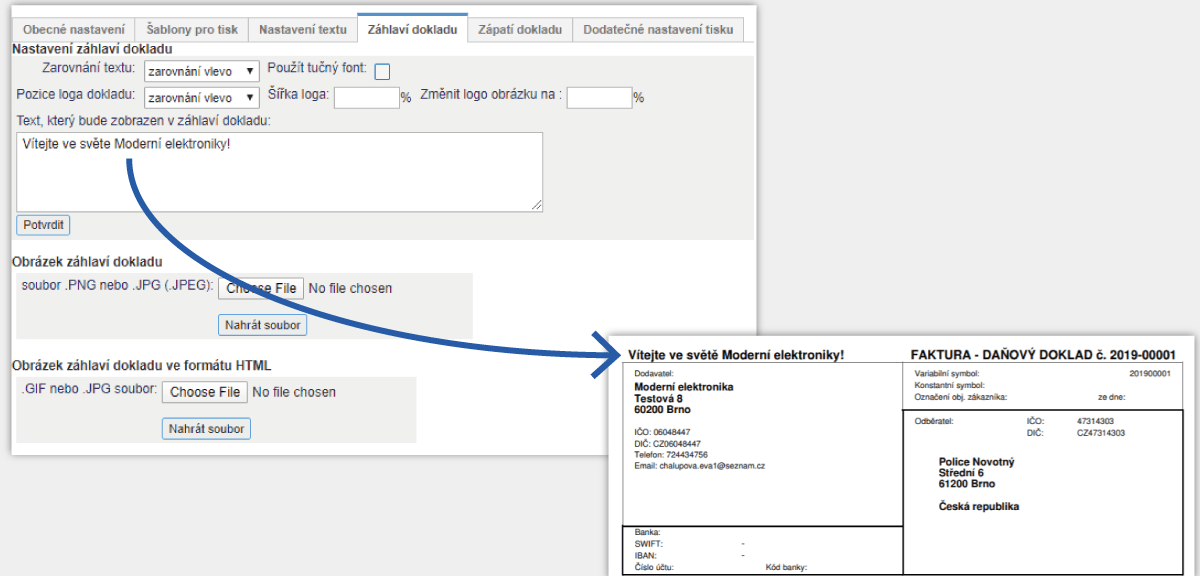Screen dimensions: 1200x576
Task: Choose File for PNG or JPG header image
Action: point(261,288)
